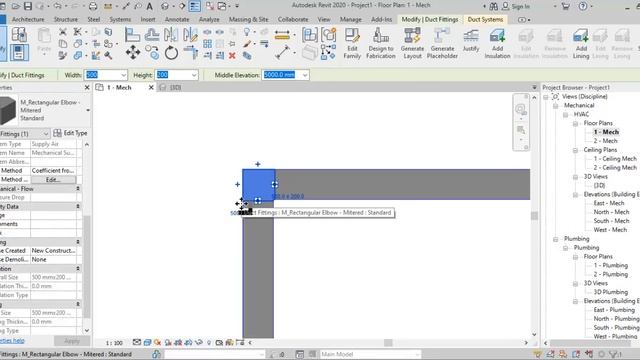This screenshot has height=360, width=640.
Task: Click the horizontal scrollbar of the drawing view
Action: tap(388, 343)
